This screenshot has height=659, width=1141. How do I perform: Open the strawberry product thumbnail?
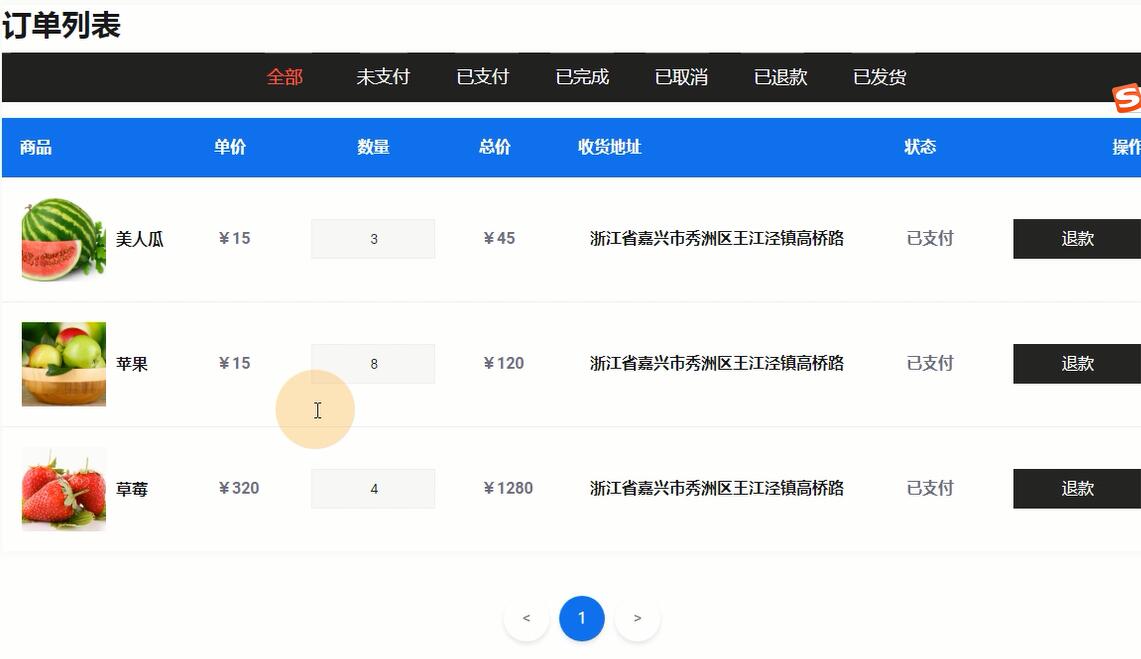tap(64, 490)
